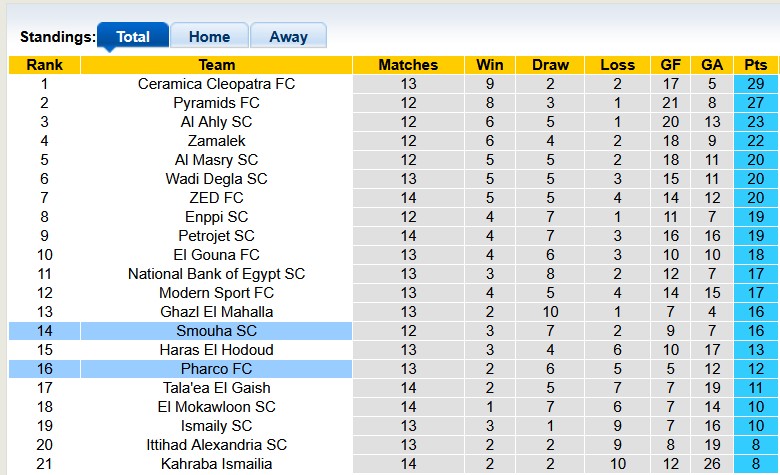Image resolution: width=780 pixels, height=475 pixels.
Task: Select National Bank of Egypt SC
Action: [x=216, y=274]
